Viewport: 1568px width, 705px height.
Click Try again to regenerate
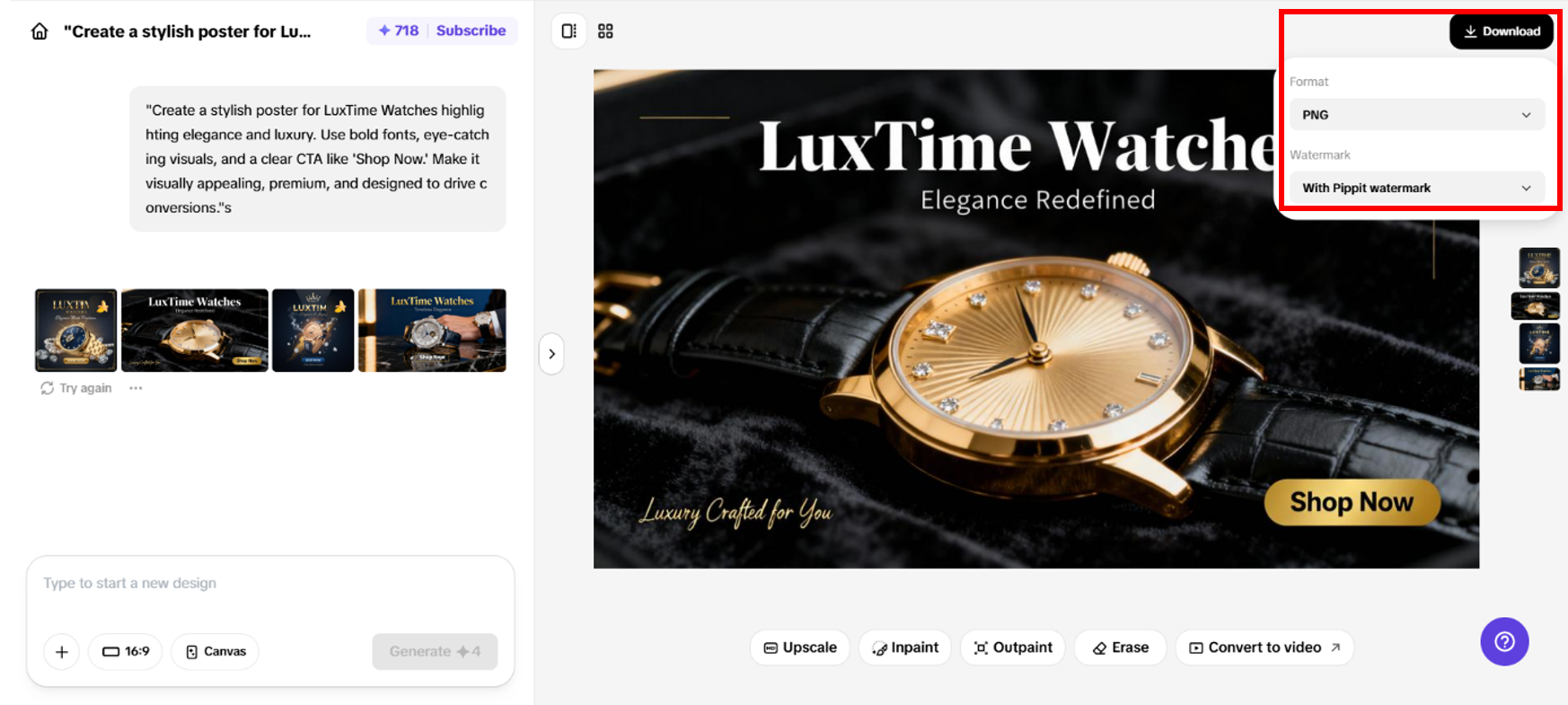tap(76, 388)
